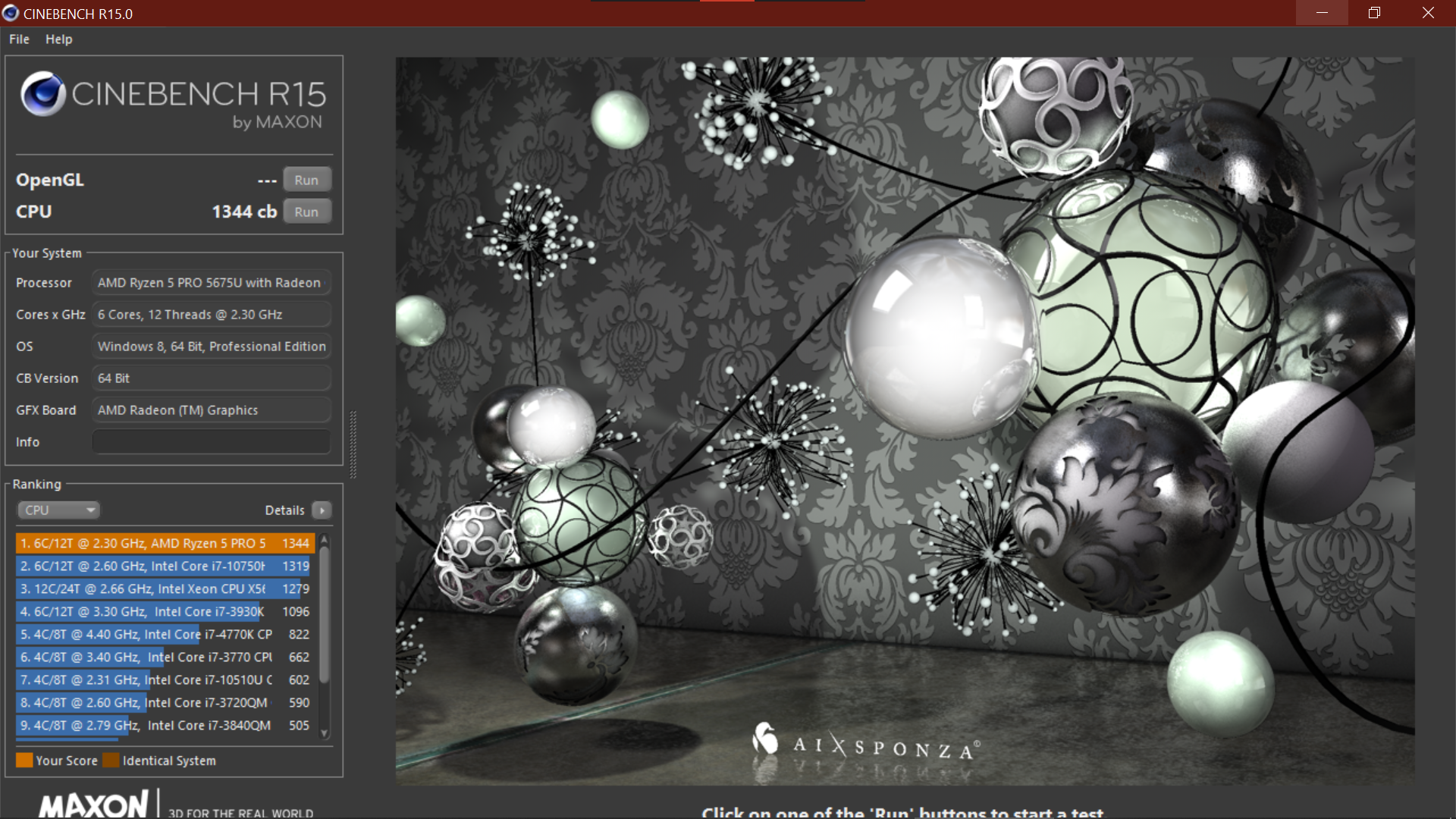1456x819 pixels.
Task: Open the File menu
Action: [19, 39]
